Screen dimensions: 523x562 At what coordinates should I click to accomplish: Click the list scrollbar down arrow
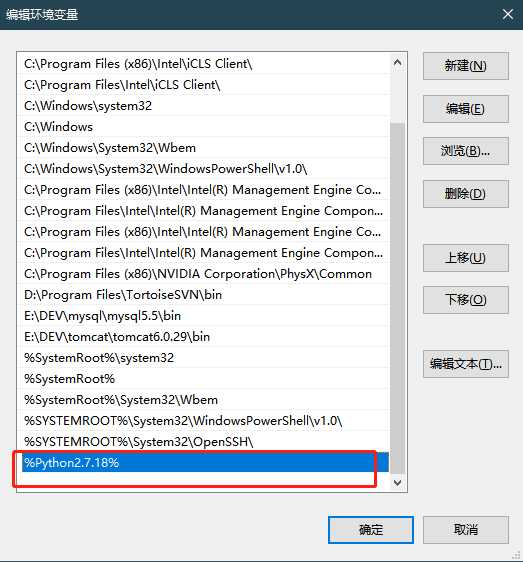point(397,482)
